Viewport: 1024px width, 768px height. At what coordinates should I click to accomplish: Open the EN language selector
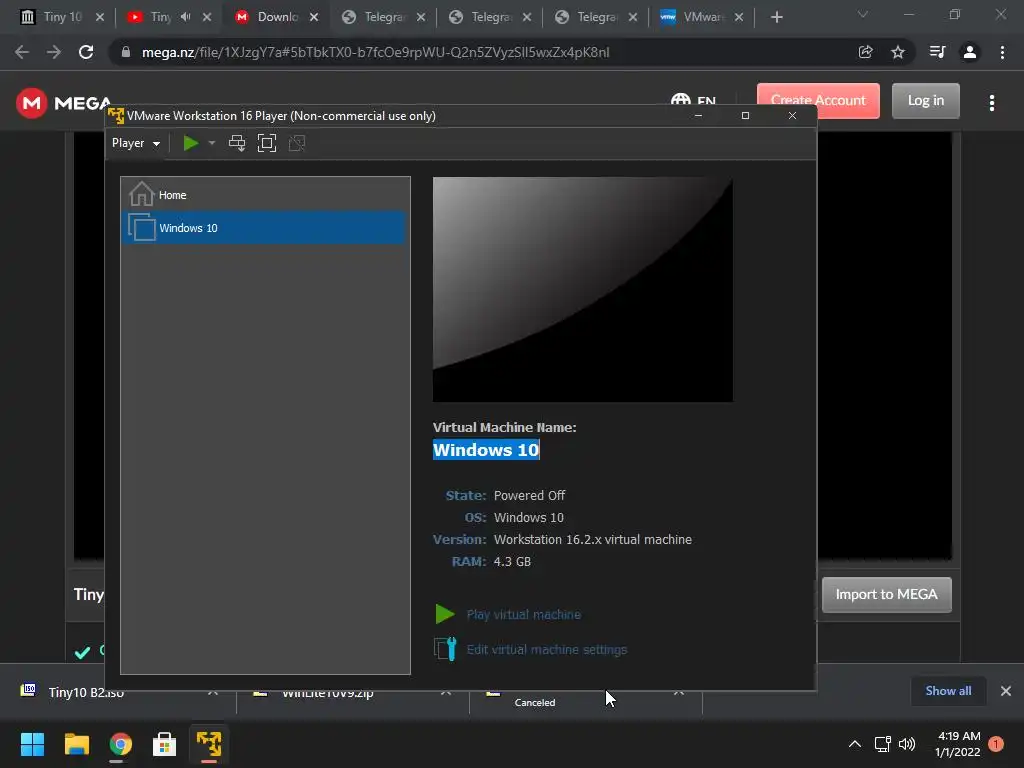click(694, 101)
